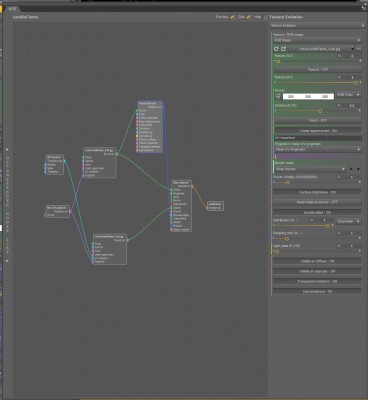
Task: Expand the Mesh UV Projection dropdown
Action: coord(318,150)
